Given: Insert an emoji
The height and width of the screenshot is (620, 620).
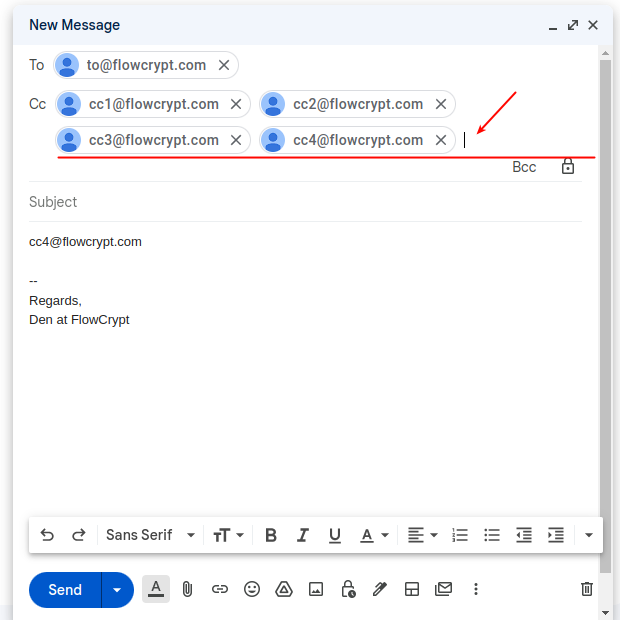Looking at the screenshot, I should pos(252,589).
